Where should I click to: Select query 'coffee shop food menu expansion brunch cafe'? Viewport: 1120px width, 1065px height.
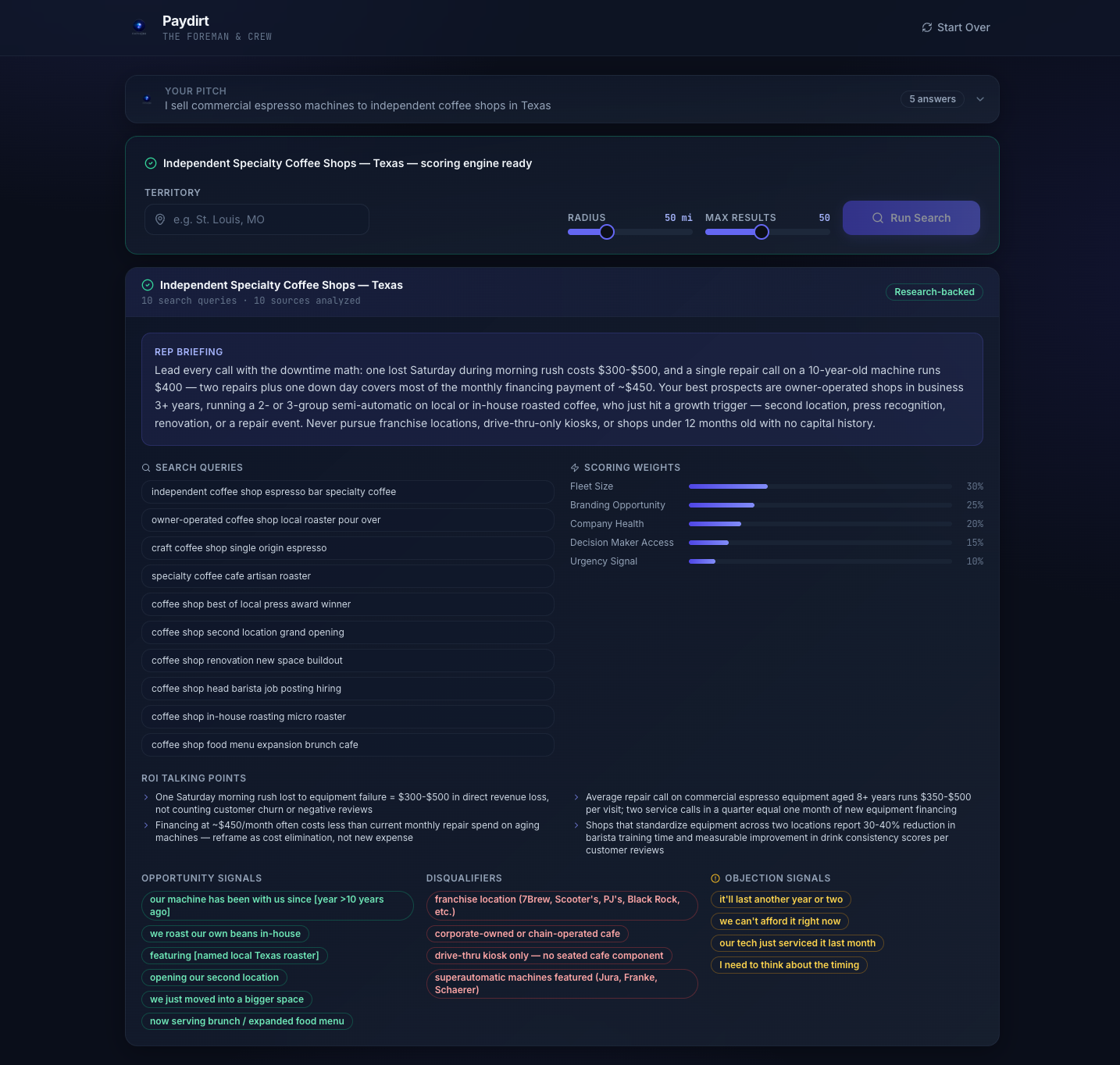coord(348,745)
